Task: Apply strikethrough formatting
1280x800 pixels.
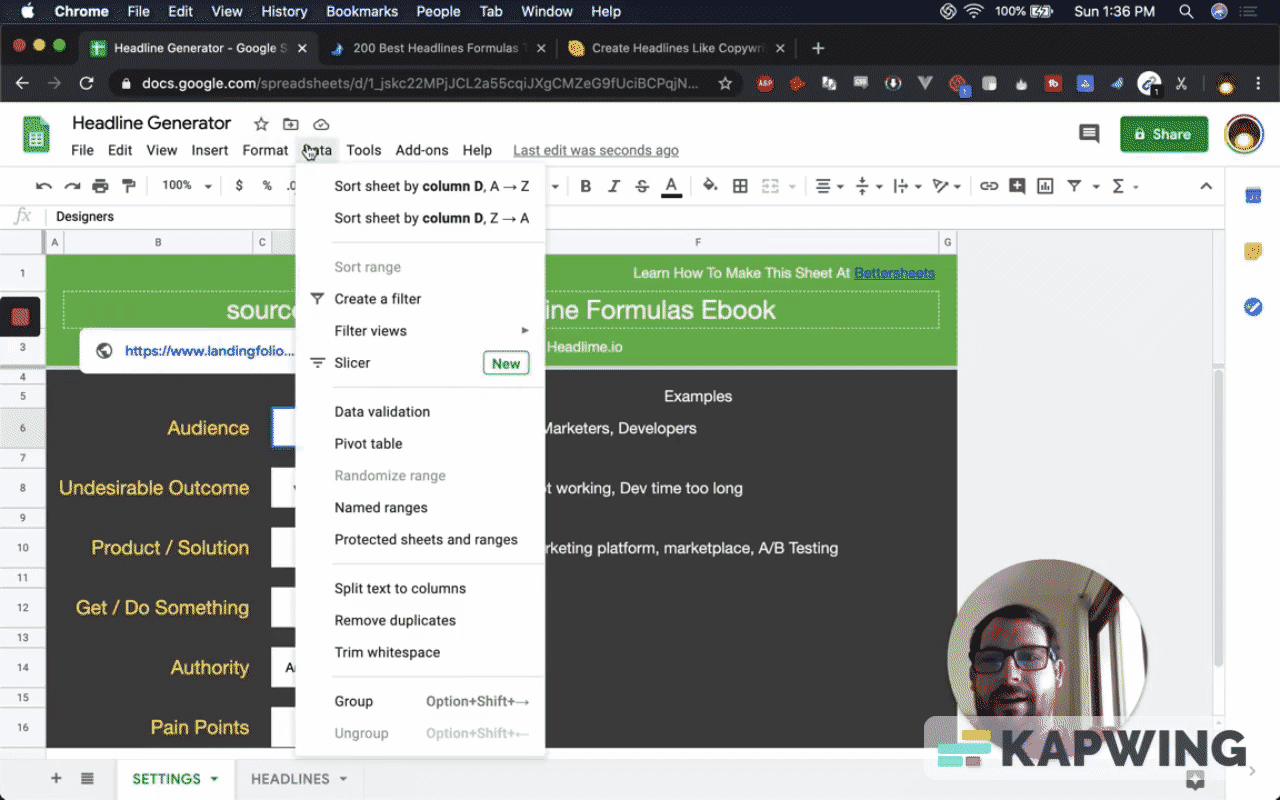Action: pyautogui.click(x=642, y=186)
